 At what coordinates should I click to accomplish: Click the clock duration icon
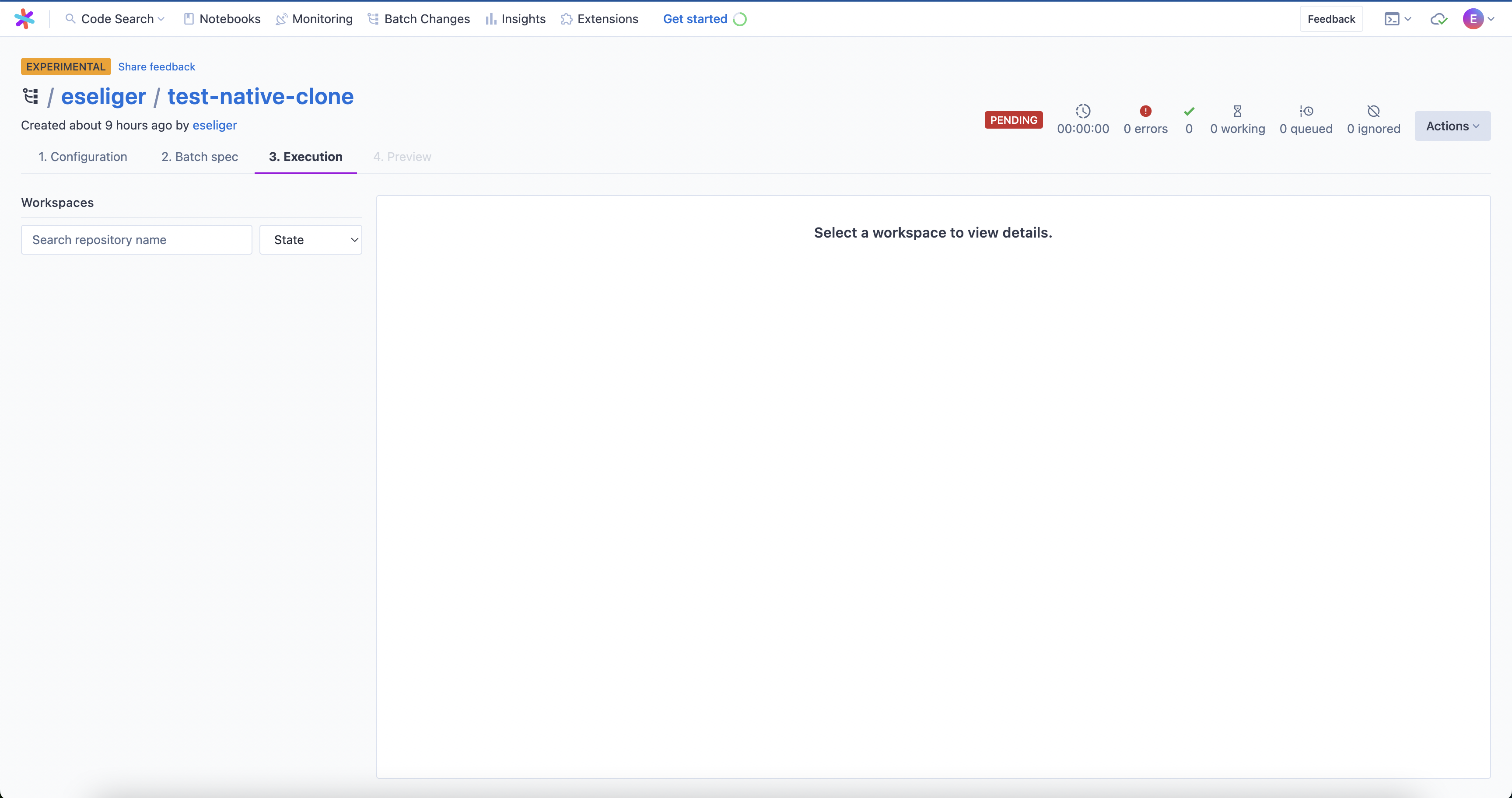coord(1083,111)
